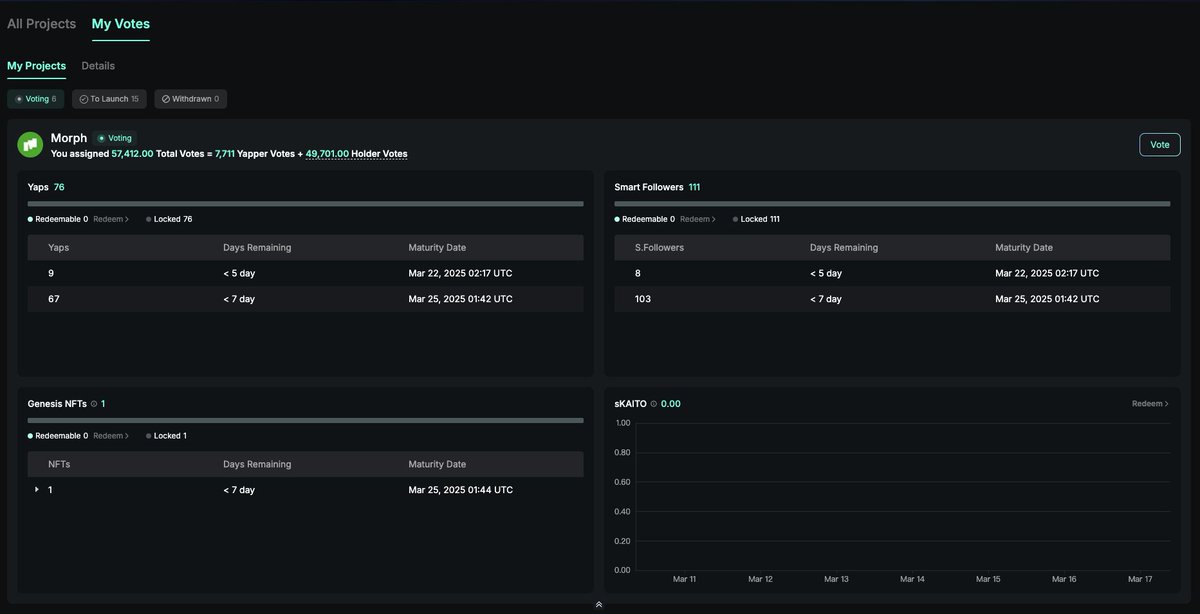Click the Genesis NFTs locked progress bar
The width and height of the screenshot is (1200, 614).
pos(305,420)
